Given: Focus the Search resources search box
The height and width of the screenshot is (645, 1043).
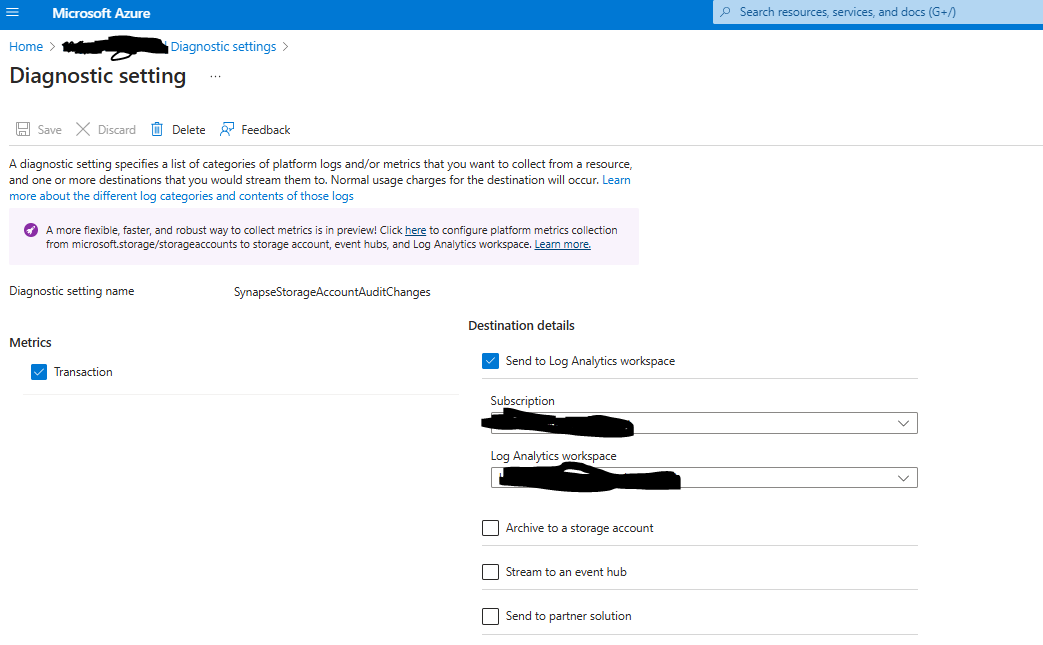Looking at the screenshot, I should click(877, 12).
